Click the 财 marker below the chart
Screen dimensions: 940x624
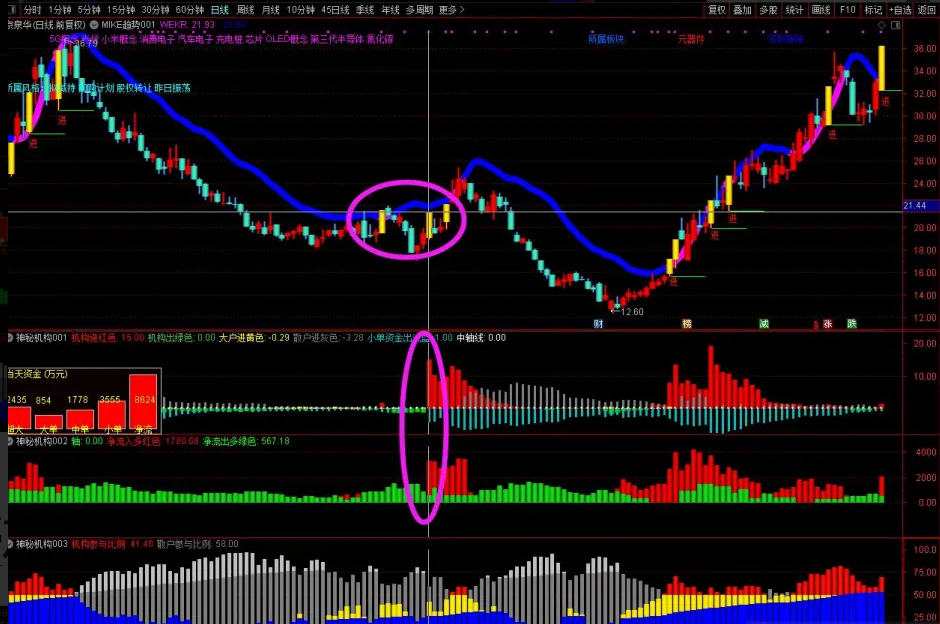[598, 323]
